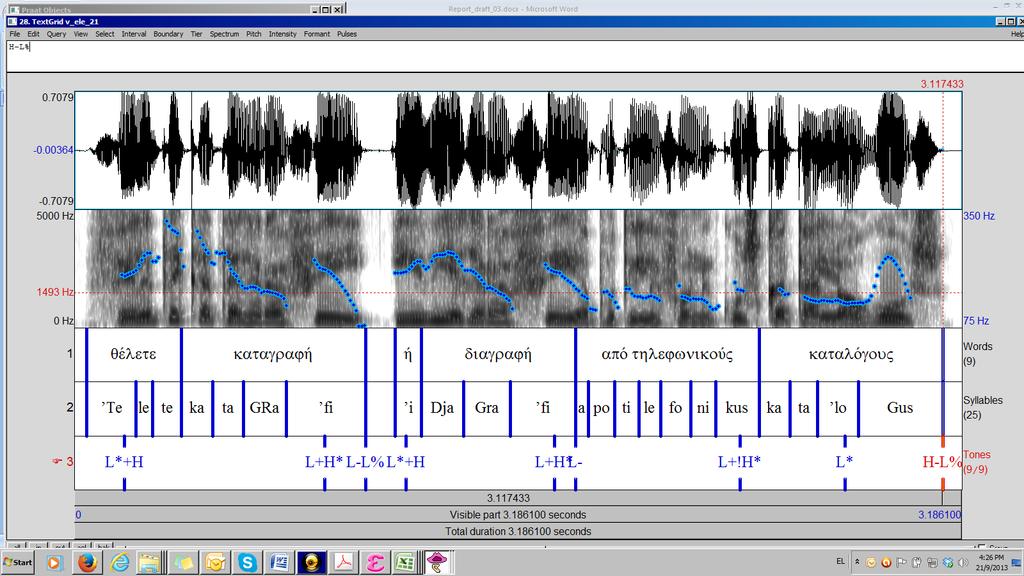Select the syllable interval Dja

[x=442, y=408]
